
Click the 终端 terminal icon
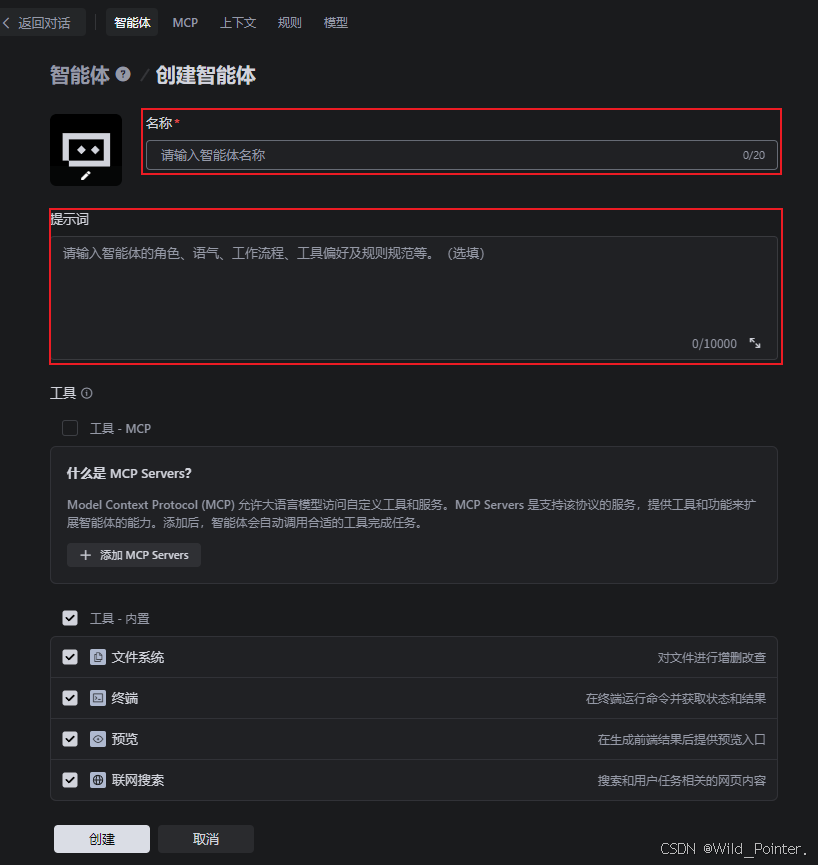(x=98, y=698)
